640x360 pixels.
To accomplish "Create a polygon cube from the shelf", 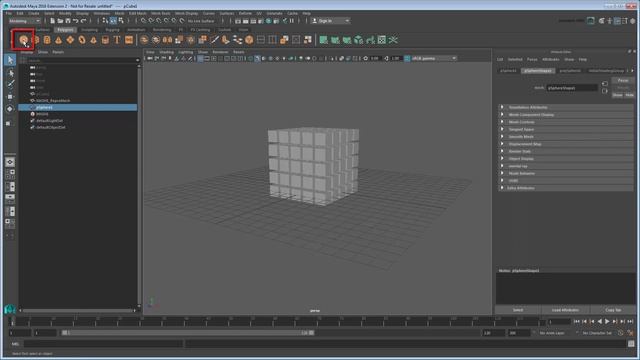I will pyautogui.click(x=36, y=40).
